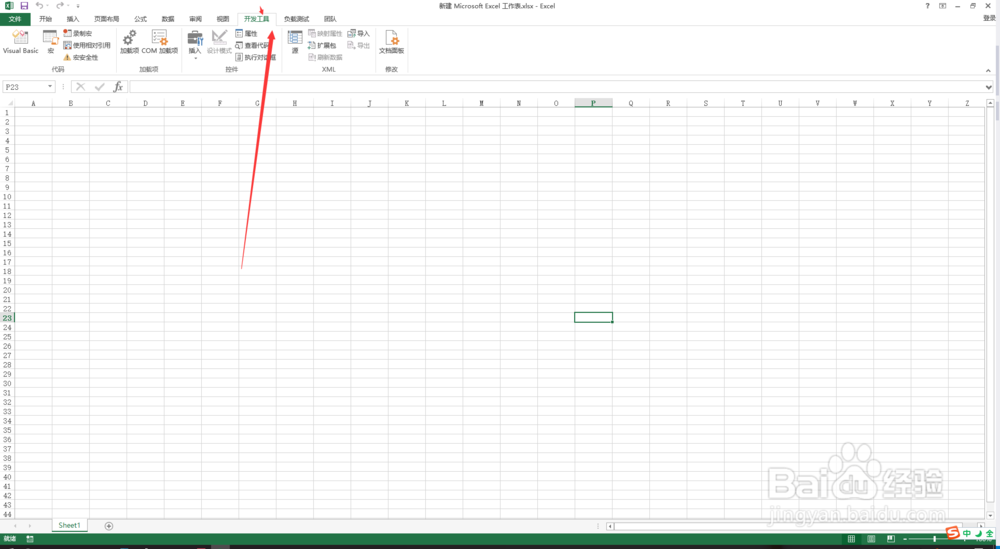Screen dimensions: 1000x549
Task: Open the 宏 macros dialog
Action: [x=50, y=42]
